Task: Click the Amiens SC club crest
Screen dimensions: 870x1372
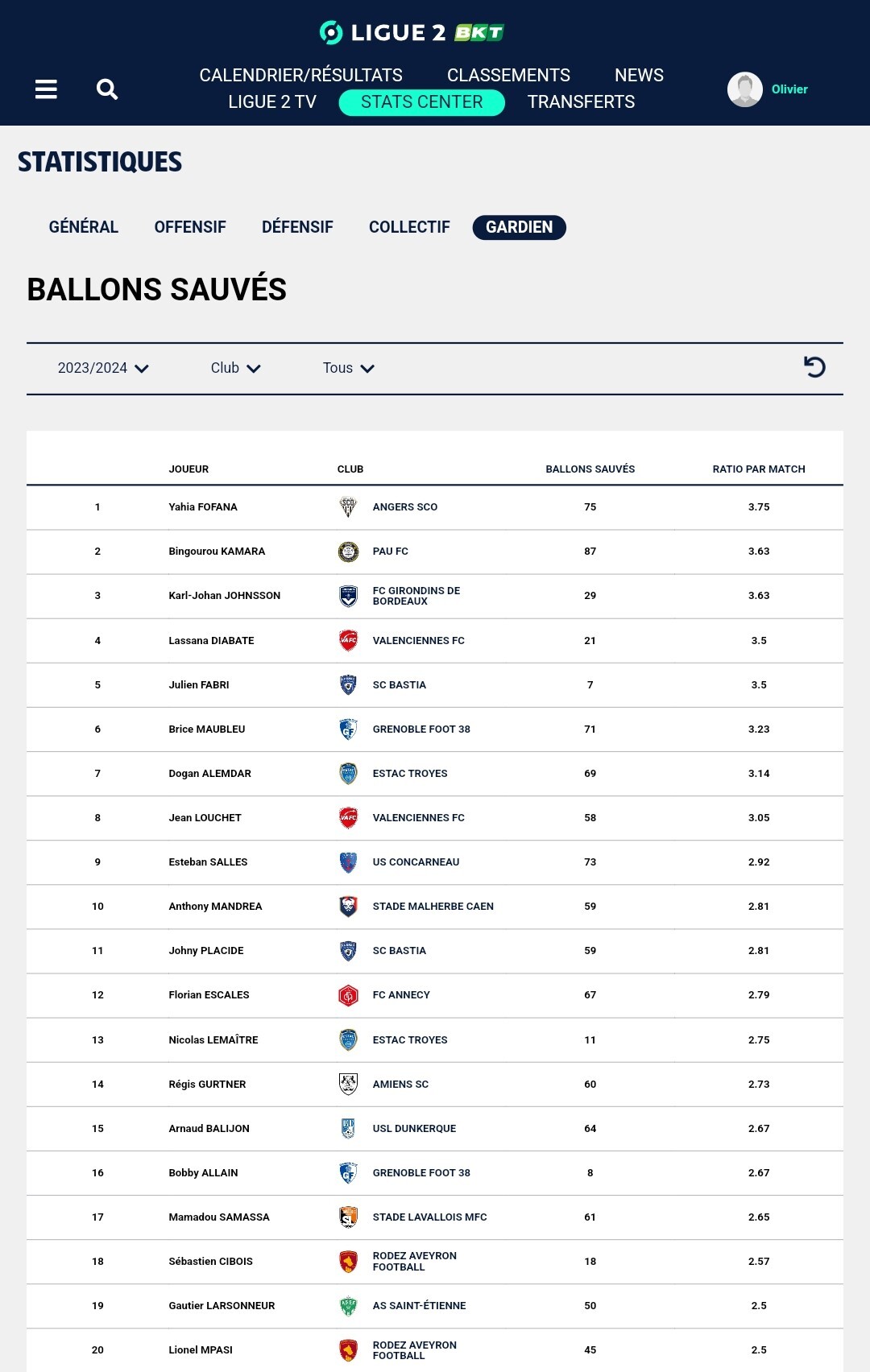Action: point(348,1085)
